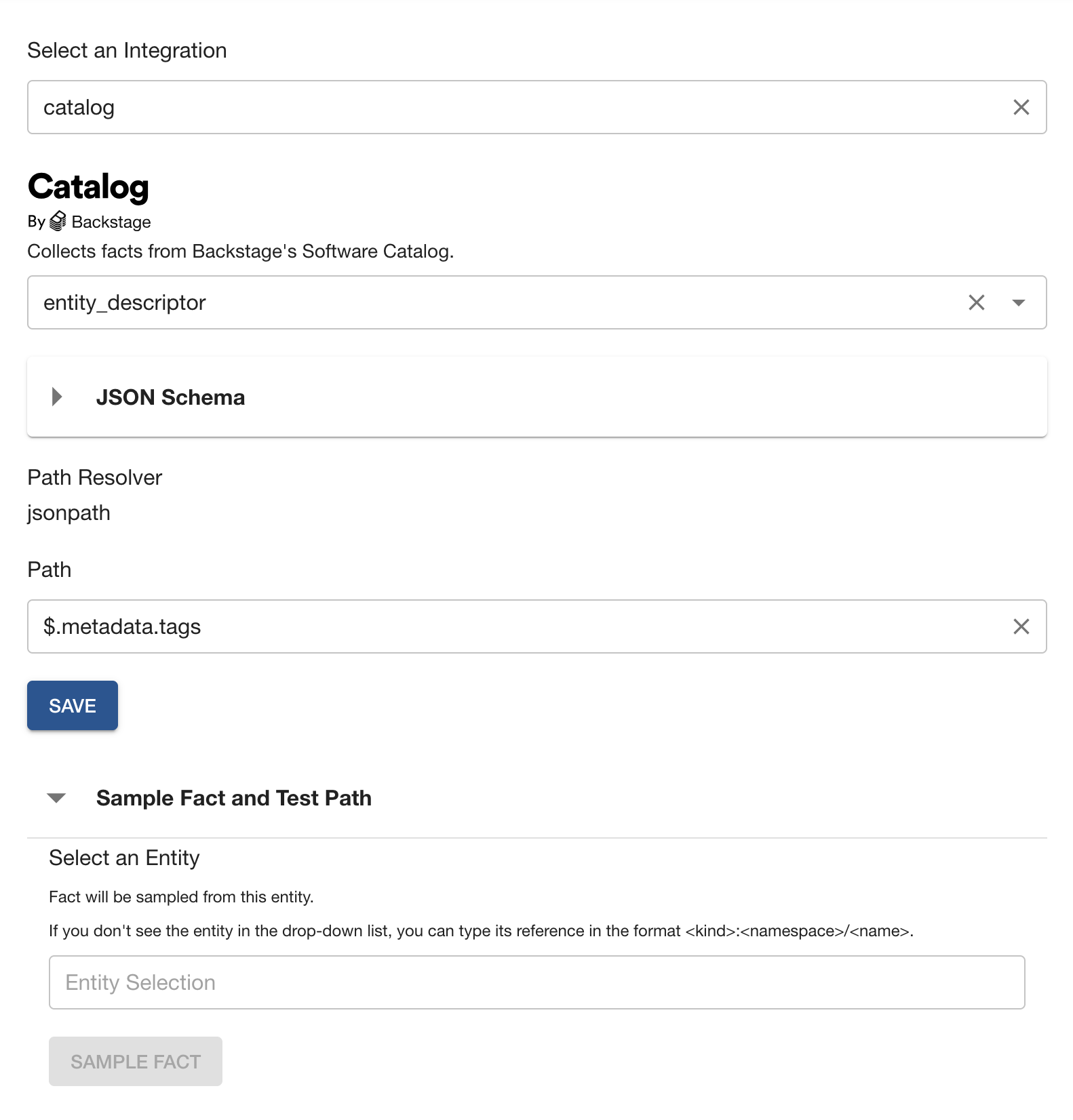This screenshot has width=1073, height=1120.
Task: Click the SAVE button
Action: coord(73,706)
